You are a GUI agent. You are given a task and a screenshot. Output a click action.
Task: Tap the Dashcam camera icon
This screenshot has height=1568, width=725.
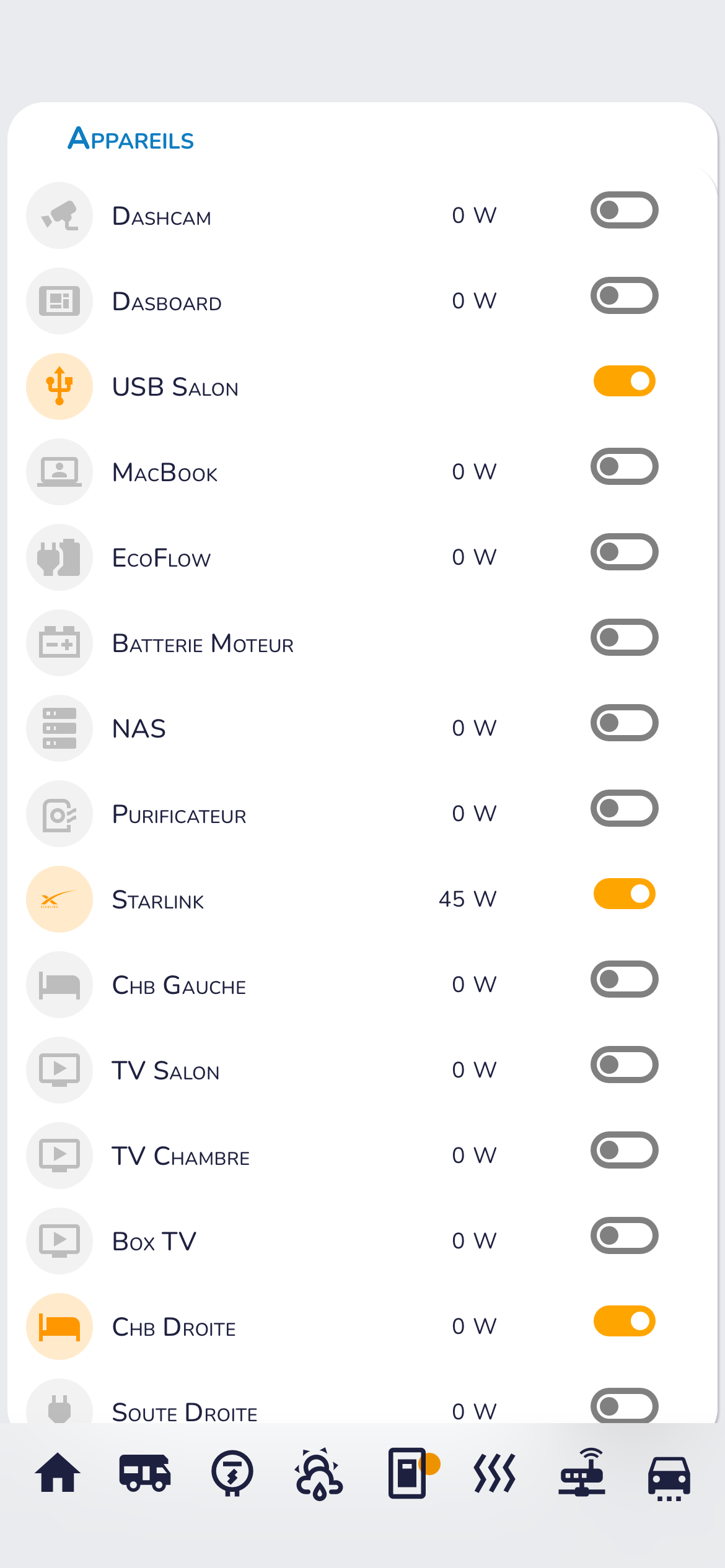pos(59,216)
